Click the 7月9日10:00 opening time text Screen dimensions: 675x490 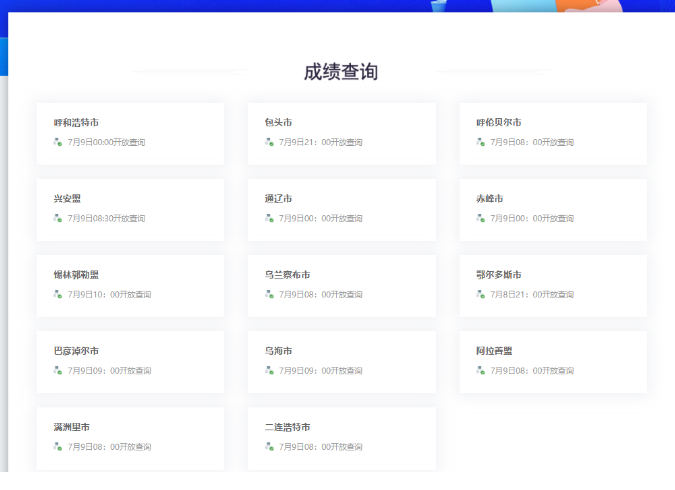coord(109,294)
